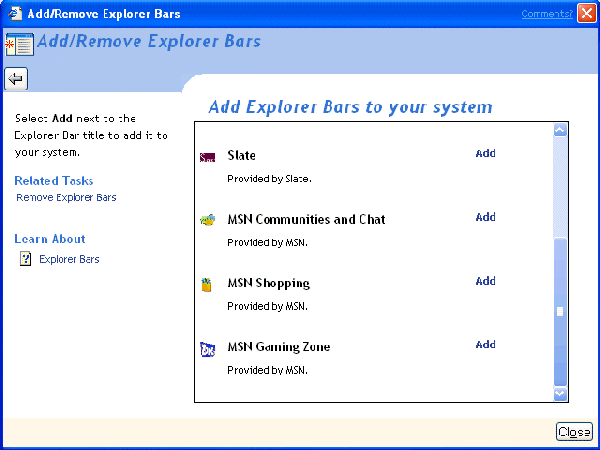Click the scrollbar down arrow
The image size is (600, 450).
(x=560, y=393)
